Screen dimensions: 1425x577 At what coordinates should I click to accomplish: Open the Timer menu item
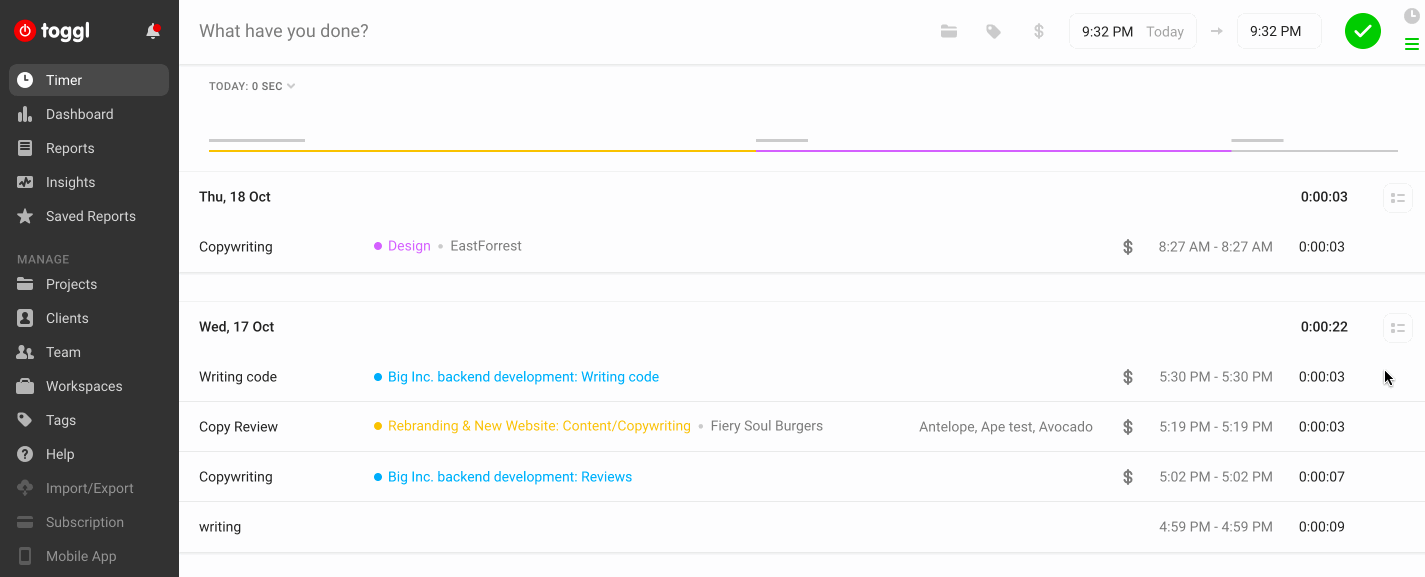(x=89, y=80)
